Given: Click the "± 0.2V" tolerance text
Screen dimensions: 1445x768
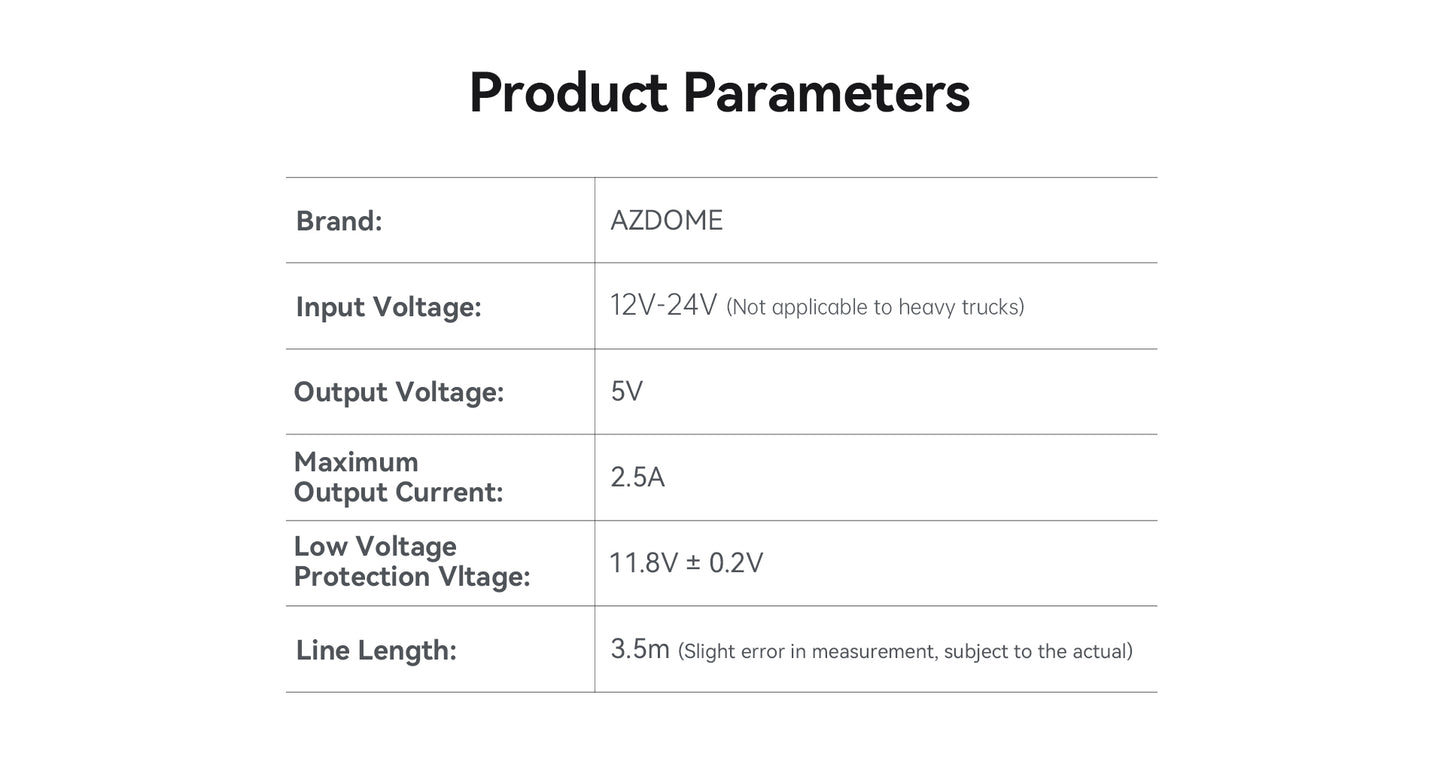Looking at the screenshot, I should coord(725,563).
